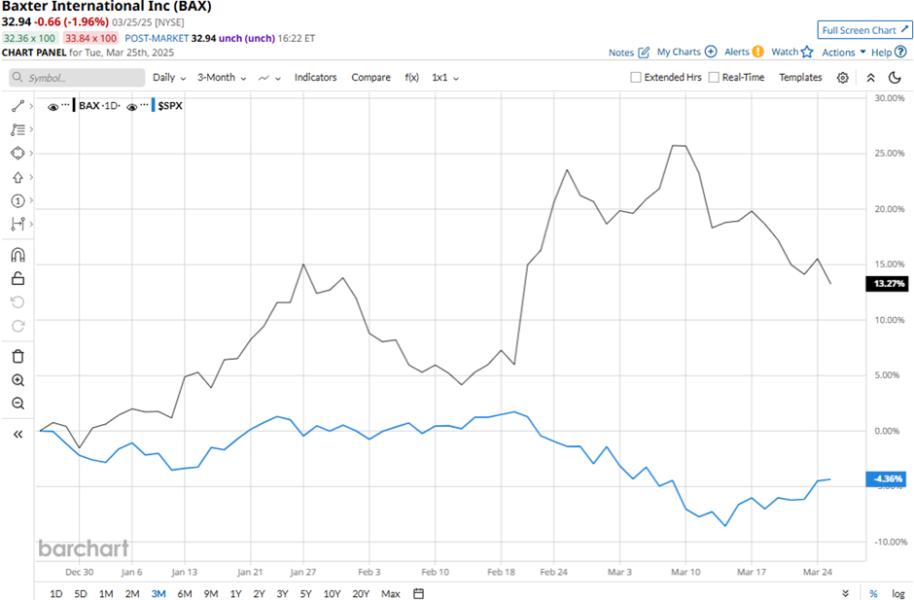Toggle percent scale mode
Image resolution: width=914 pixels, height=600 pixels.
pyautogui.click(x=873, y=594)
